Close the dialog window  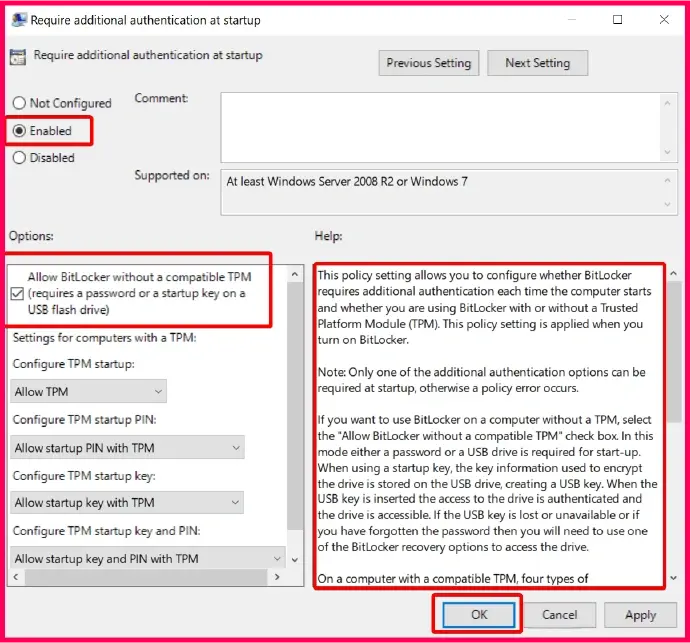pos(664,19)
